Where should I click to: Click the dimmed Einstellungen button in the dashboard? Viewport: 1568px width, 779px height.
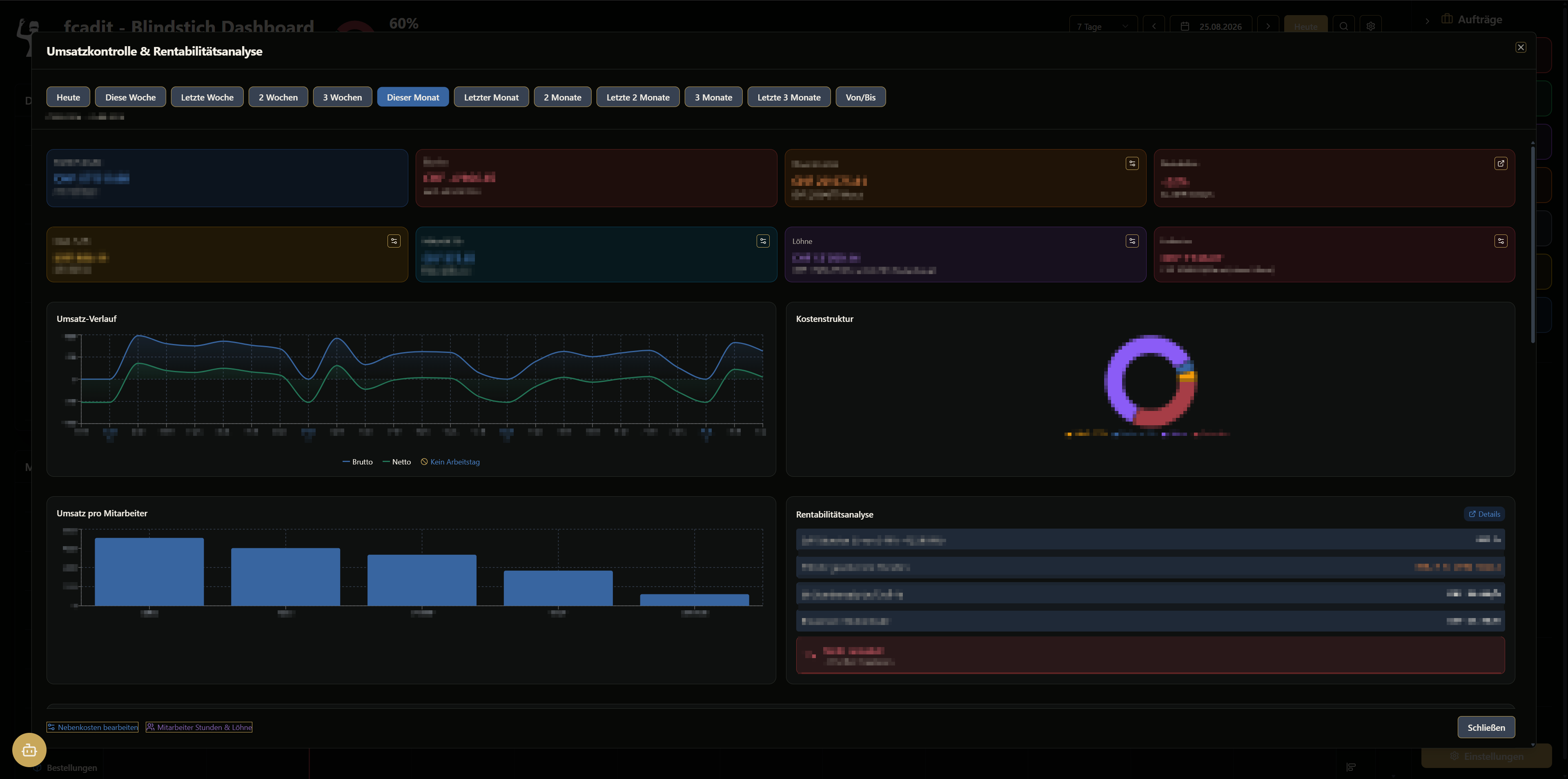pos(1486,756)
